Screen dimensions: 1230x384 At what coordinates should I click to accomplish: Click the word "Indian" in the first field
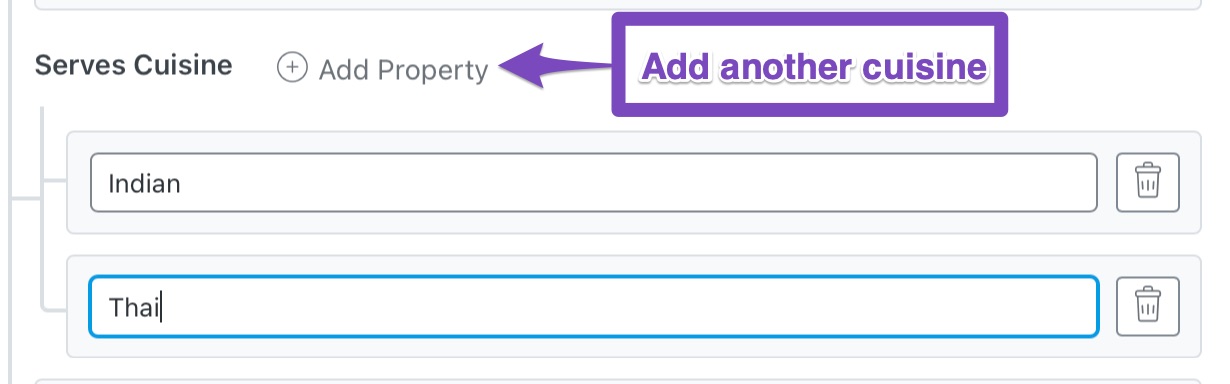tap(144, 184)
